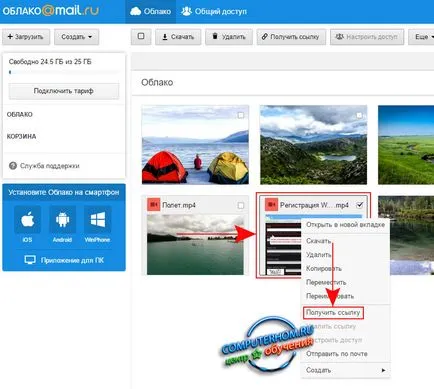
Task: Expand the Еще dropdown
Action: pos(422,37)
